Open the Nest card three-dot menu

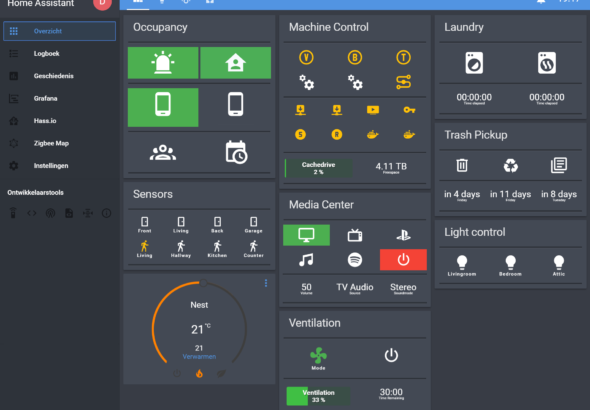tap(266, 283)
